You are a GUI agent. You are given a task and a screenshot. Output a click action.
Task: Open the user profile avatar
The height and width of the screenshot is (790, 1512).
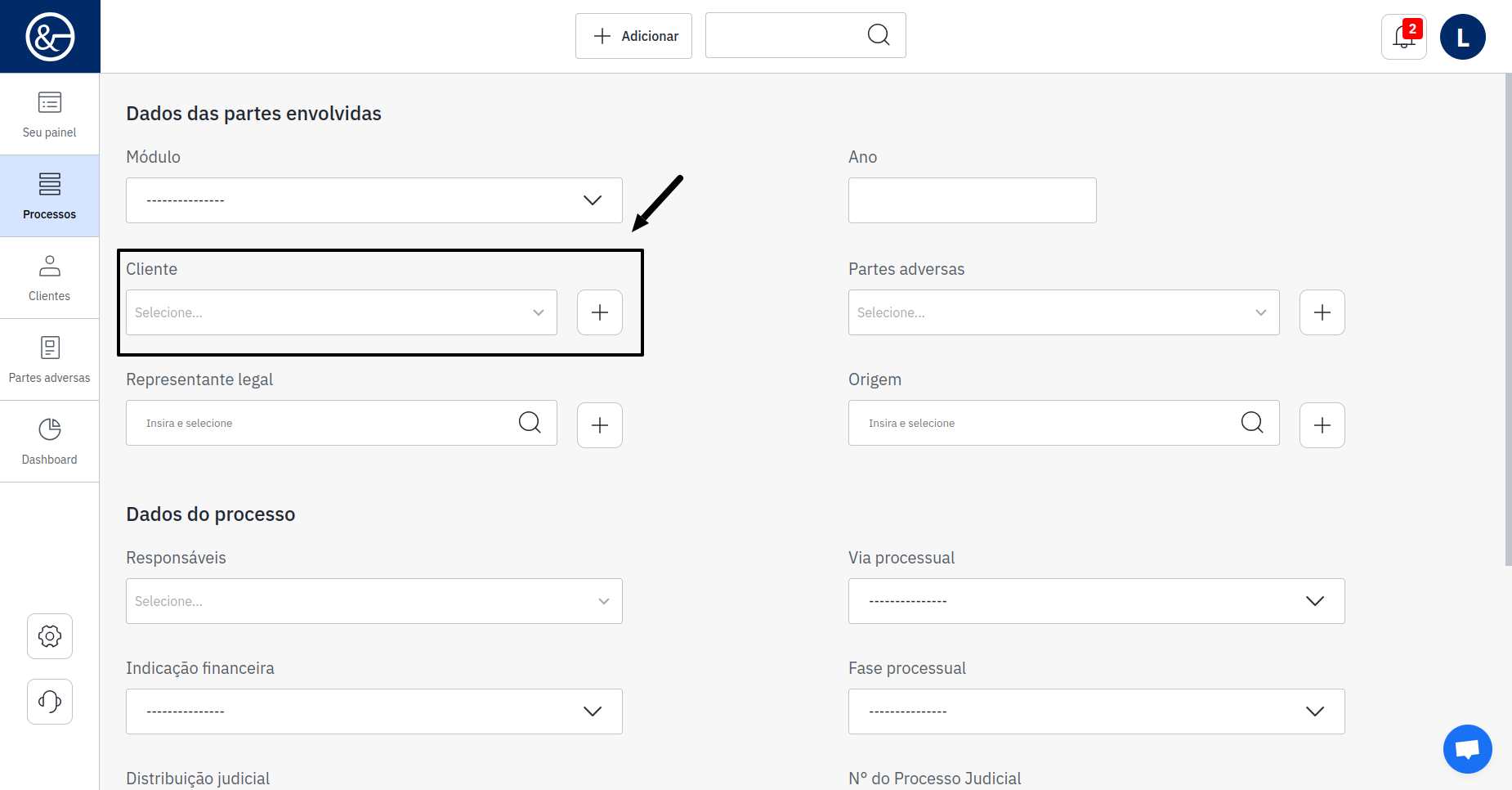[x=1462, y=37]
